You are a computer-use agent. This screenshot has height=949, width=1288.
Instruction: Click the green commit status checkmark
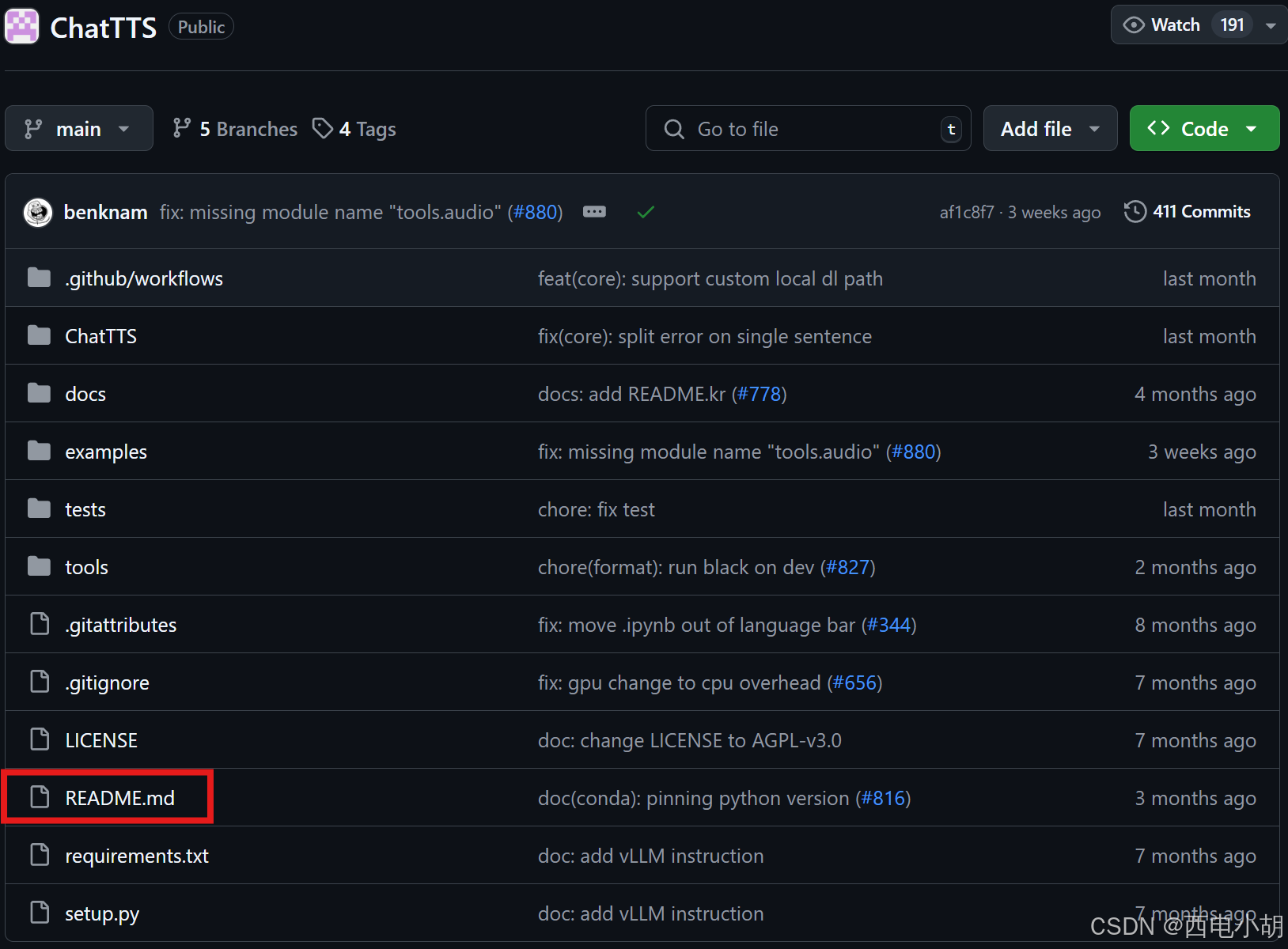click(646, 212)
